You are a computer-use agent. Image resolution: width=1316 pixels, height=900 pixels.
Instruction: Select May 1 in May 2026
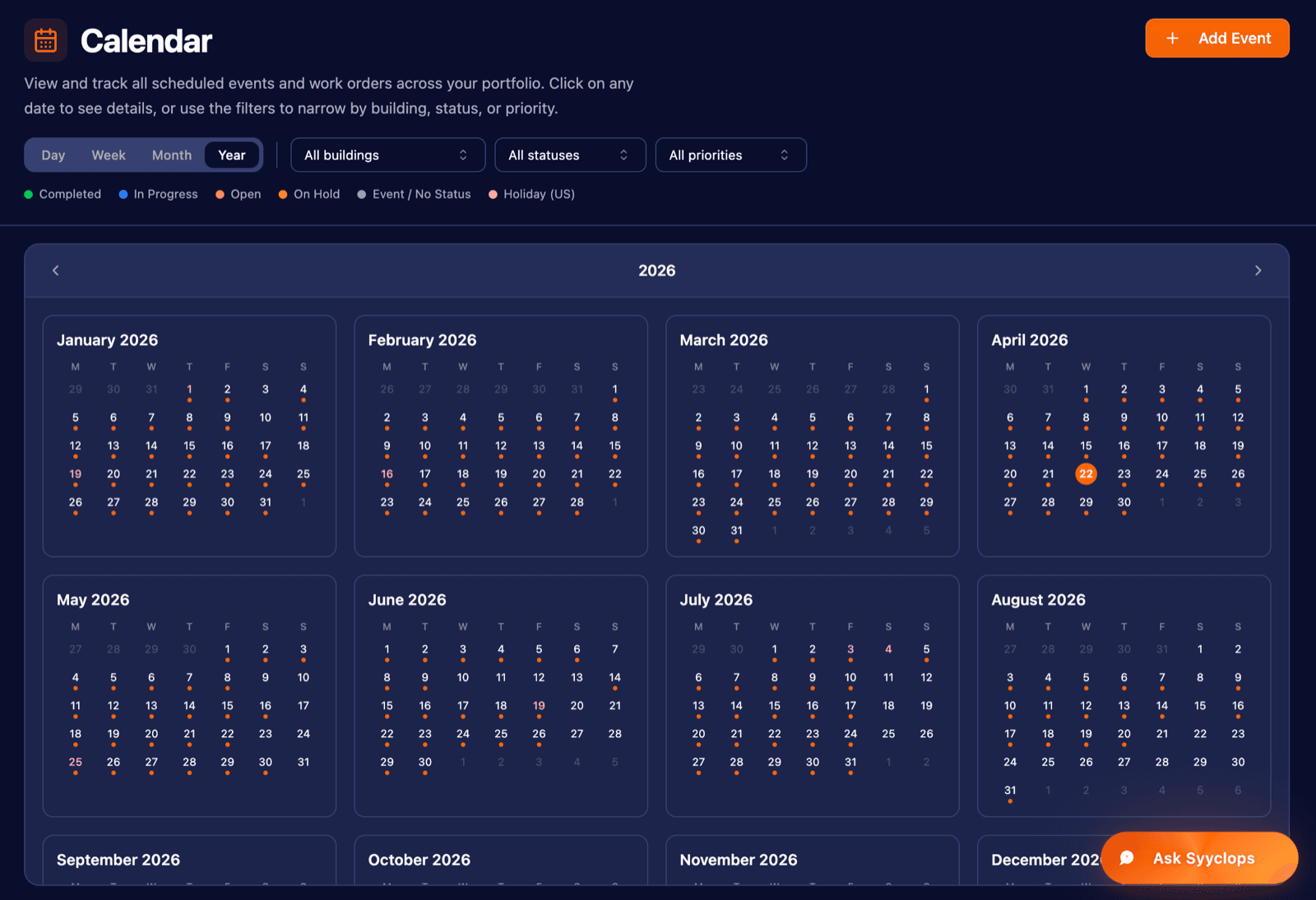(227, 650)
